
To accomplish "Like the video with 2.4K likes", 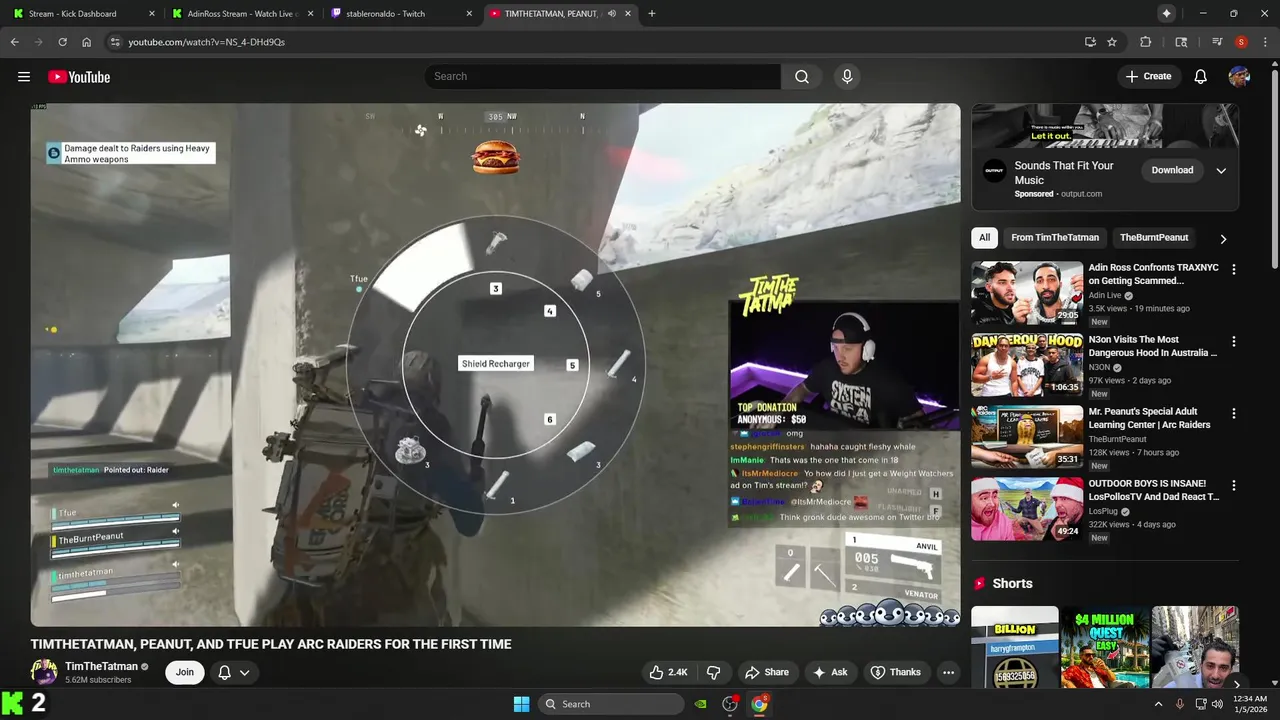I will point(668,672).
